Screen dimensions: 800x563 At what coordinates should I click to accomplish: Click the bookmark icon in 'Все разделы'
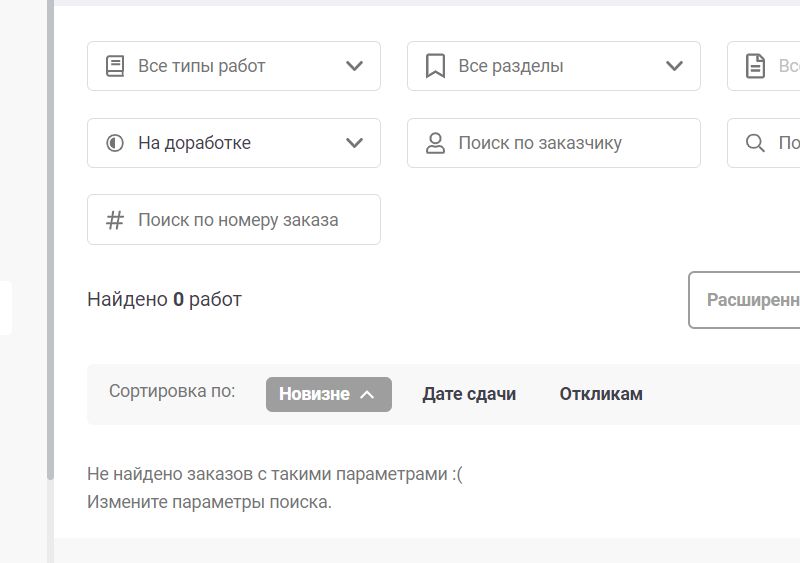coord(435,66)
